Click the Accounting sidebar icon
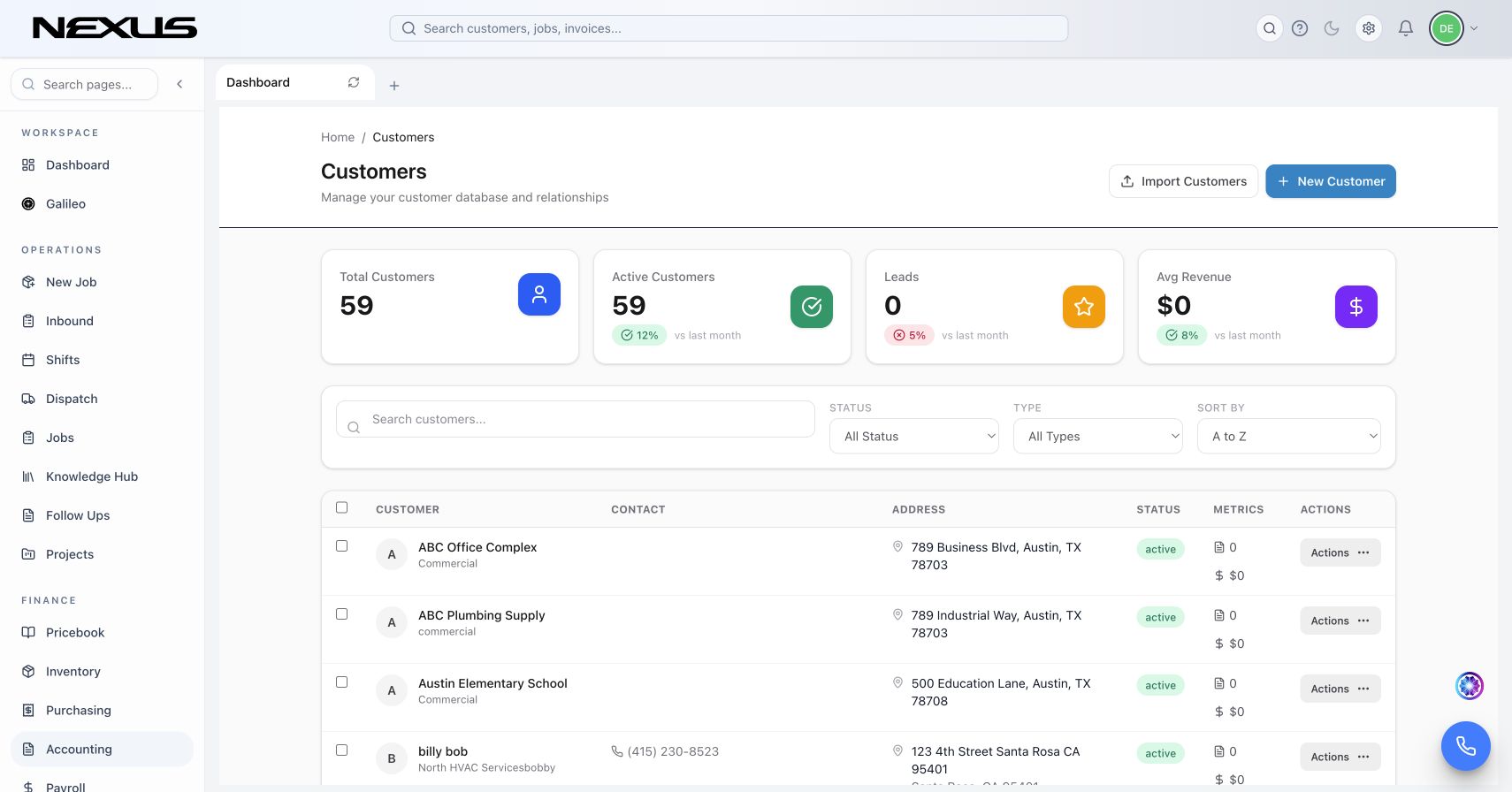Image resolution: width=1512 pixels, height=792 pixels. tap(28, 749)
